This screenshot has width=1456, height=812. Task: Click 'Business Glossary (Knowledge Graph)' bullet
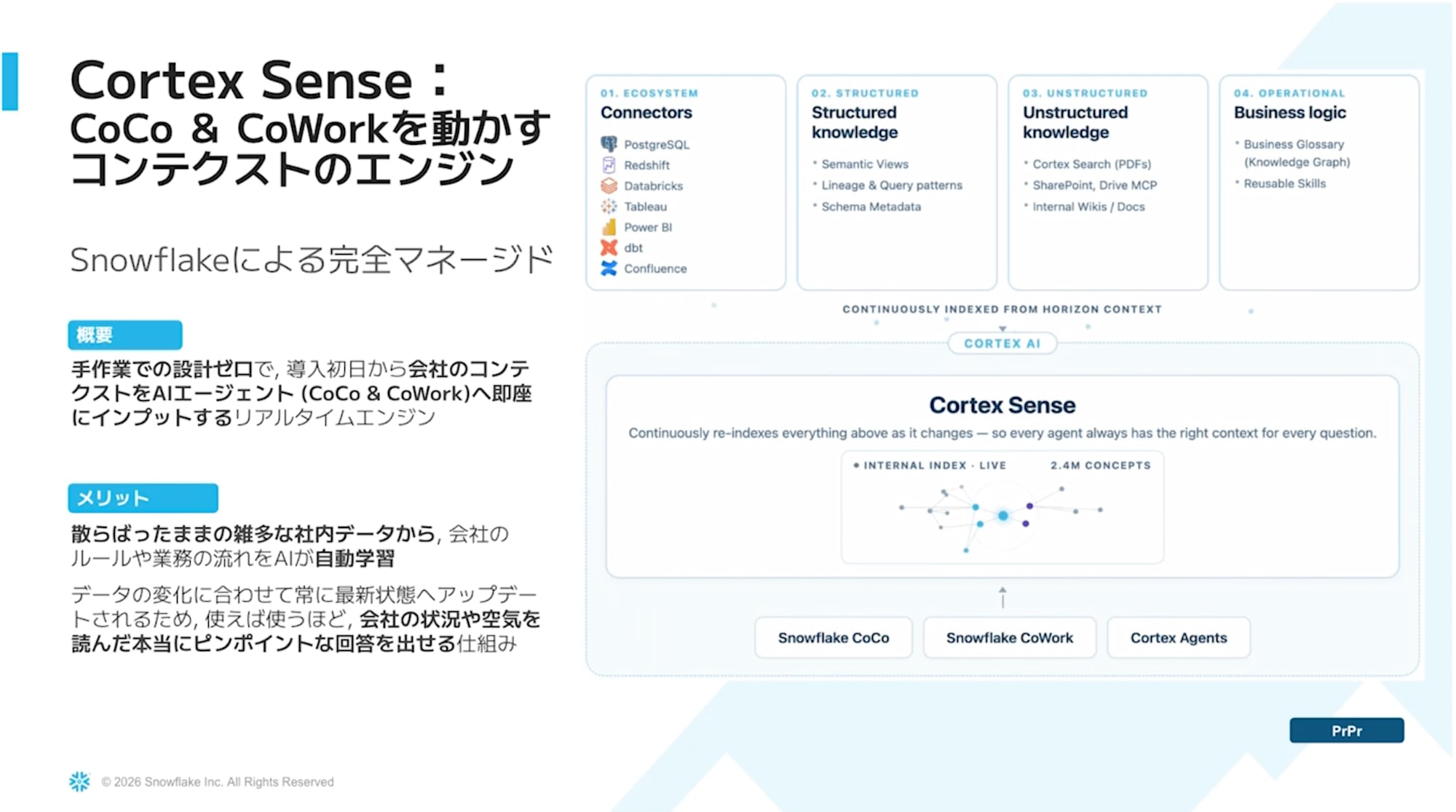[1297, 153]
